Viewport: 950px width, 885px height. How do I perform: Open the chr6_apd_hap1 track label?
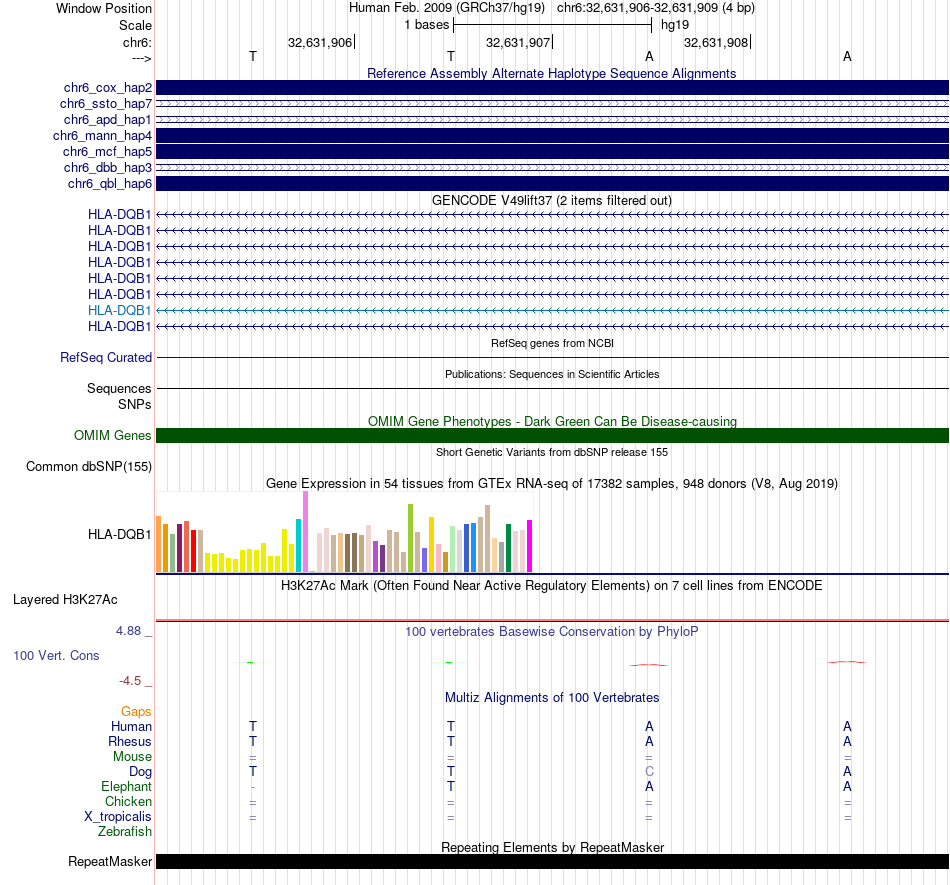[x=107, y=119]
